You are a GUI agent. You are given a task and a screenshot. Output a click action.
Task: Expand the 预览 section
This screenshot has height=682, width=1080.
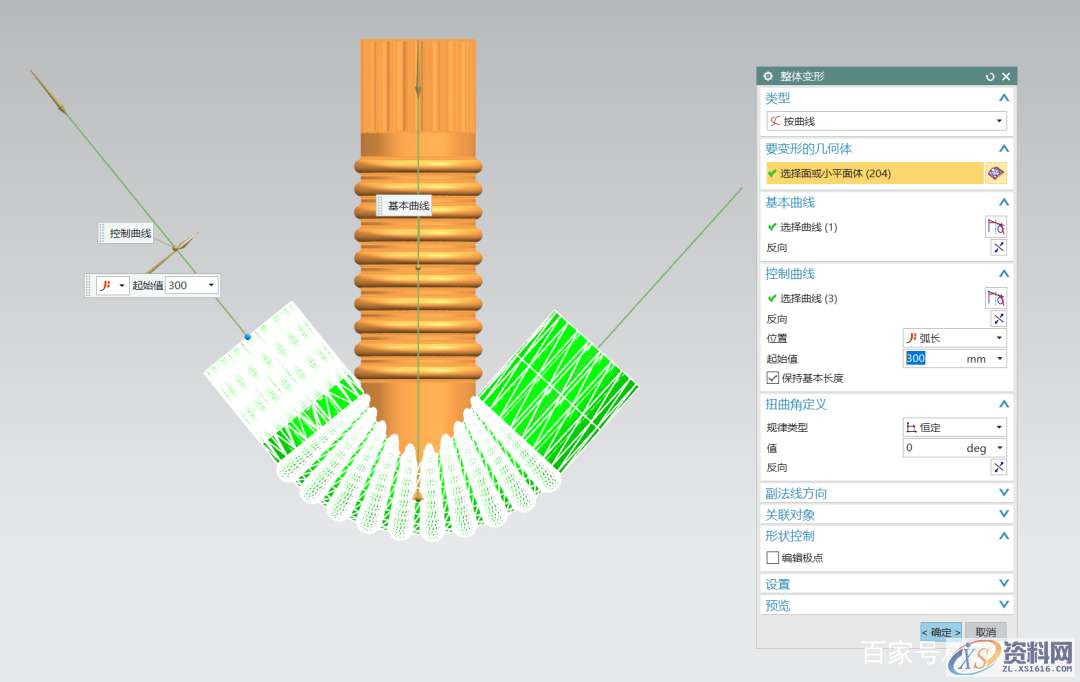coord(1004,605)
